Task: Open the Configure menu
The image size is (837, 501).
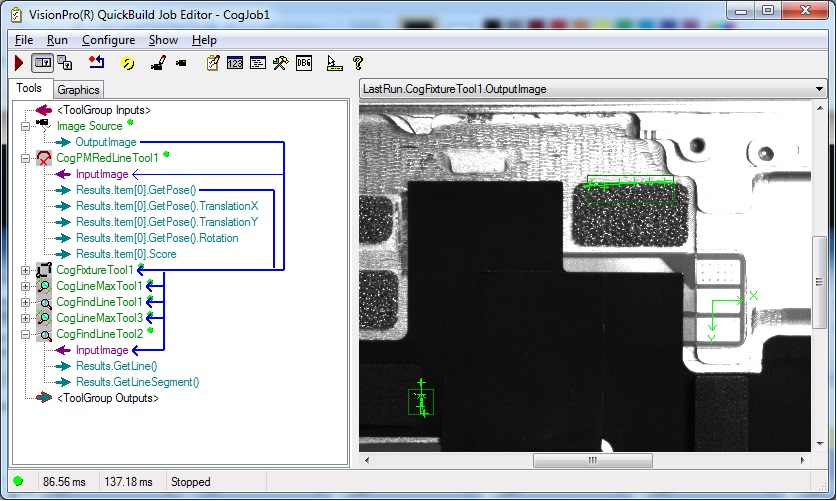Action: click(108, 40)
